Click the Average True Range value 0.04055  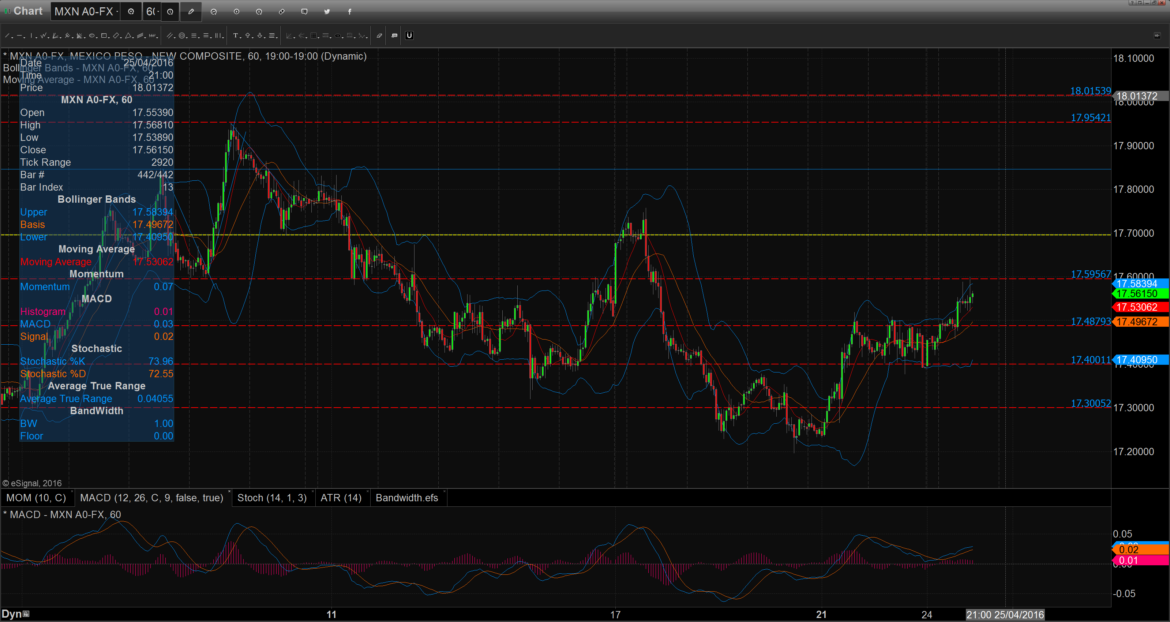coord(155,398)
